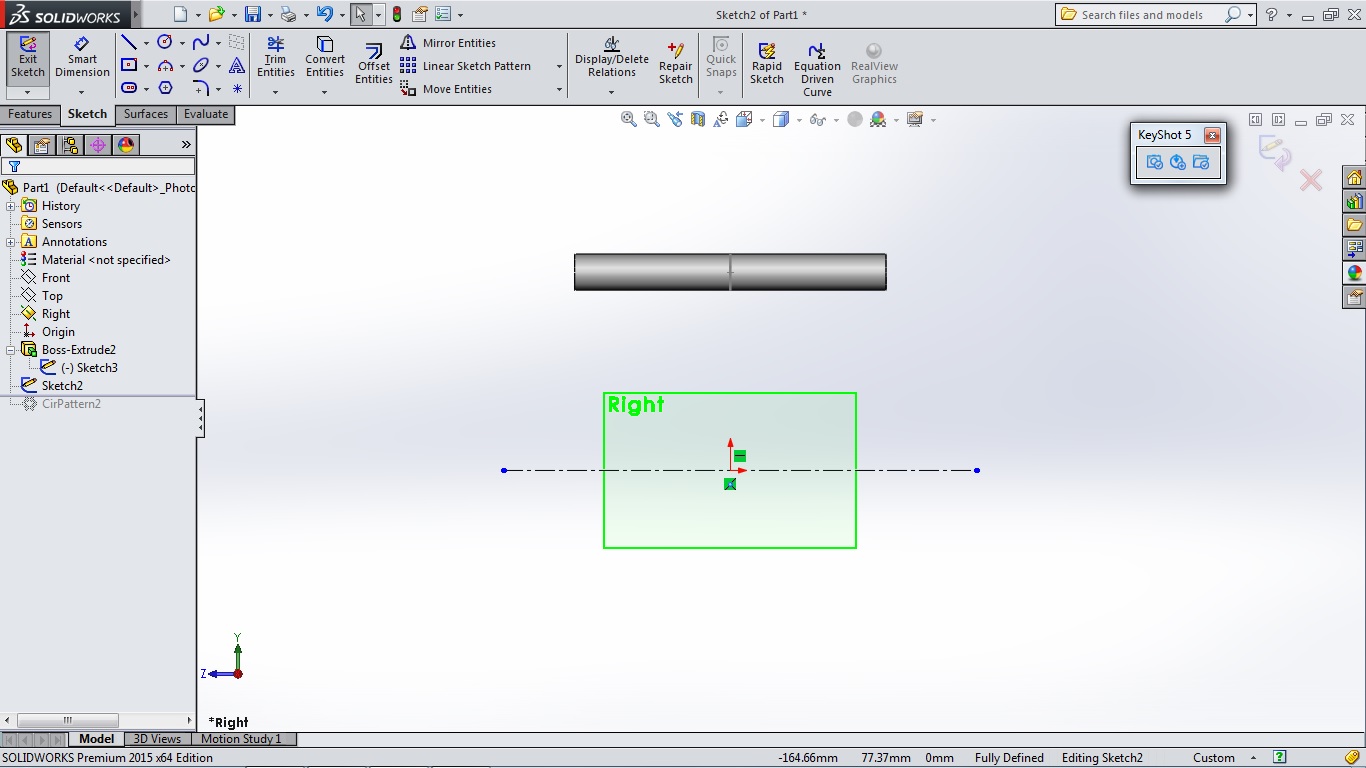The image size is (1366, 768).
Task: Switch to the Motion Study 1 tab
Action: [241, 739]
